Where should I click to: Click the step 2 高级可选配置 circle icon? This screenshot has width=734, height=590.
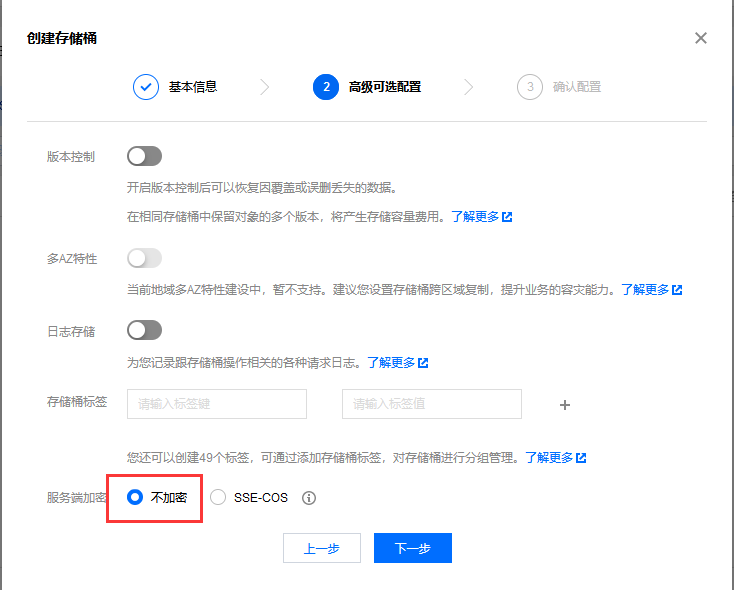pos(325,87)
